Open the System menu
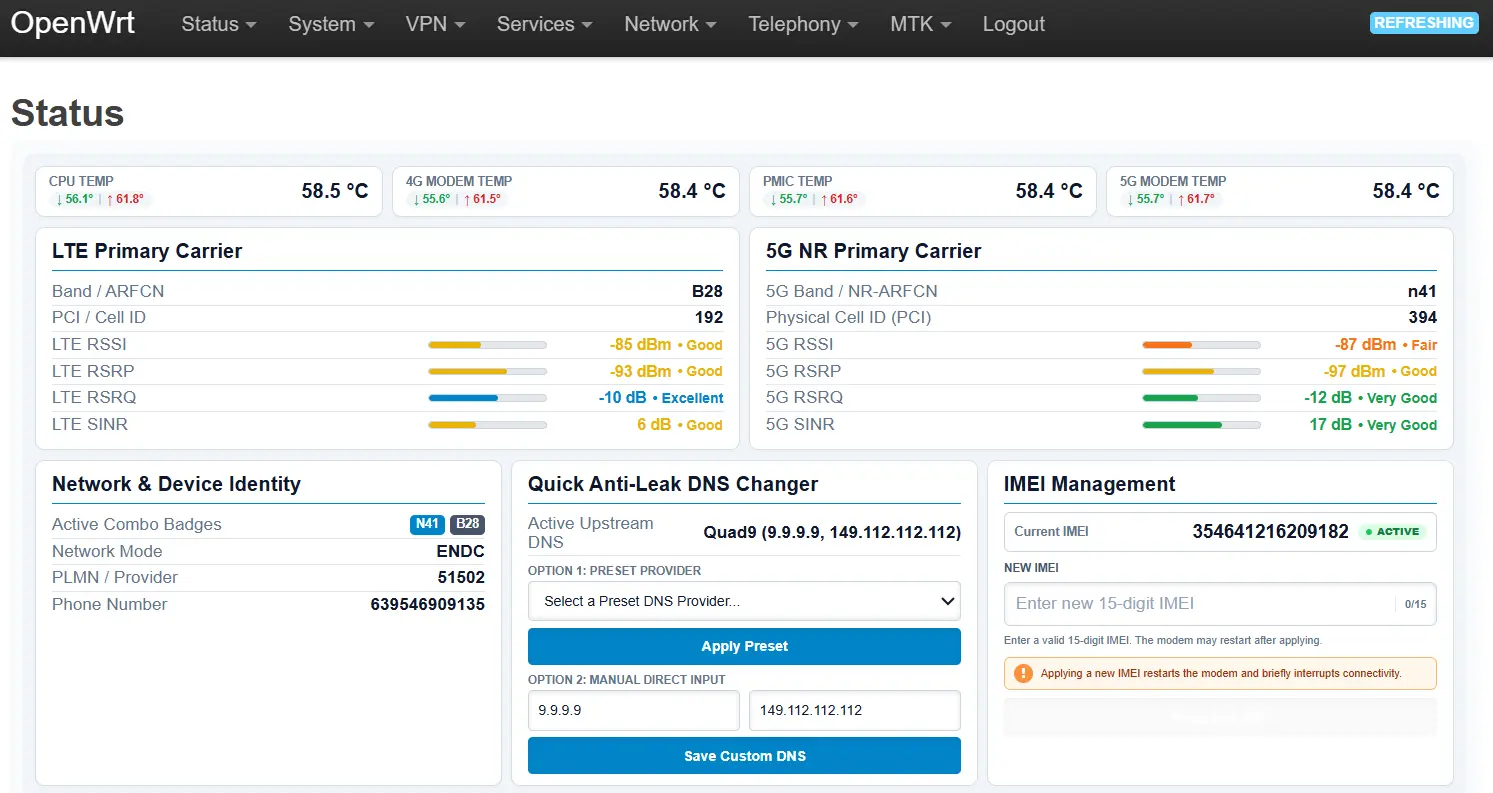Viewport: 1493px width, 793px height. tap(331, 24)
